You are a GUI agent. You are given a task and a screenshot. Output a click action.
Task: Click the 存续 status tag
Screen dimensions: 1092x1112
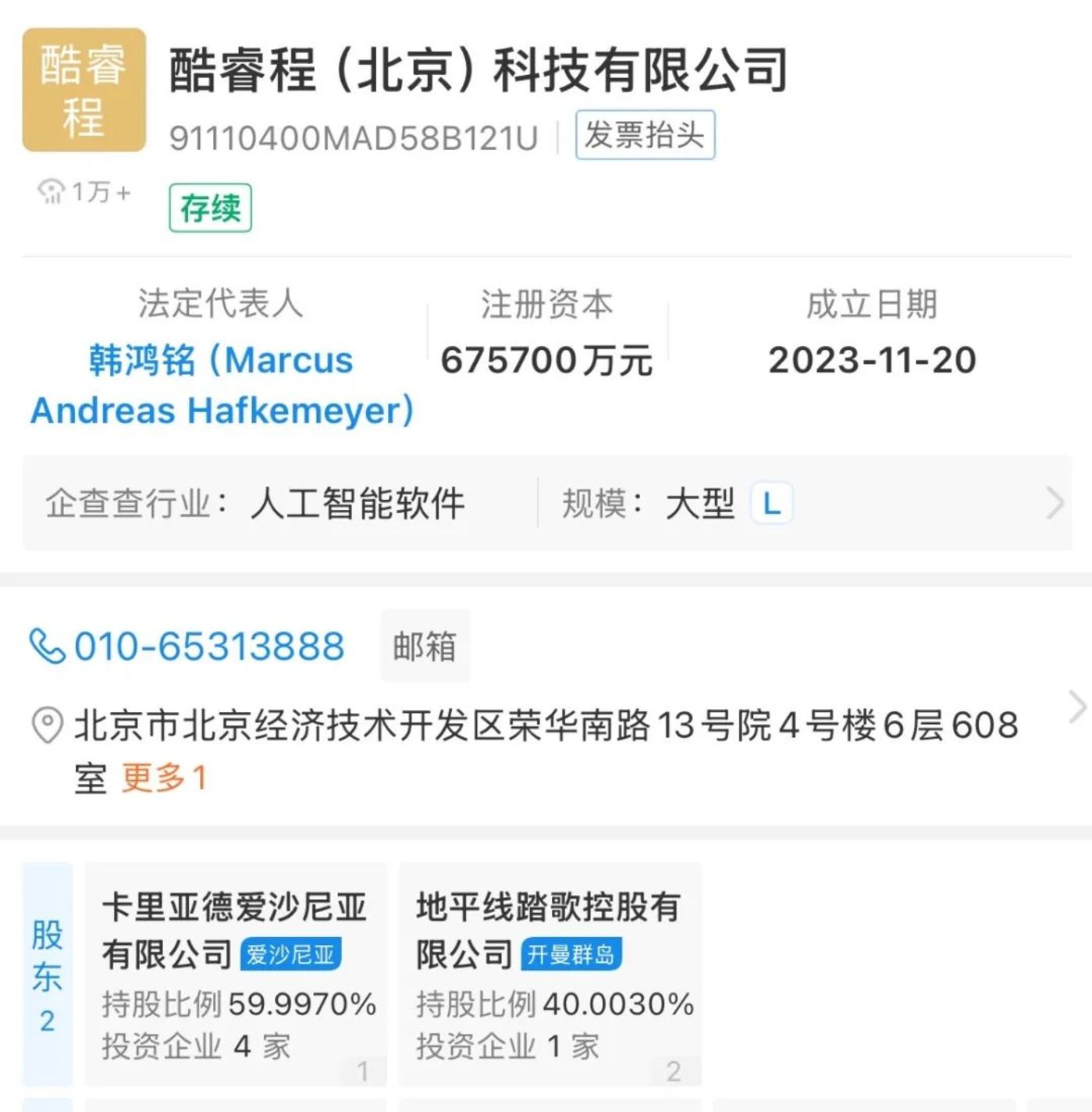pyautogui.click(x=210, y=208)
